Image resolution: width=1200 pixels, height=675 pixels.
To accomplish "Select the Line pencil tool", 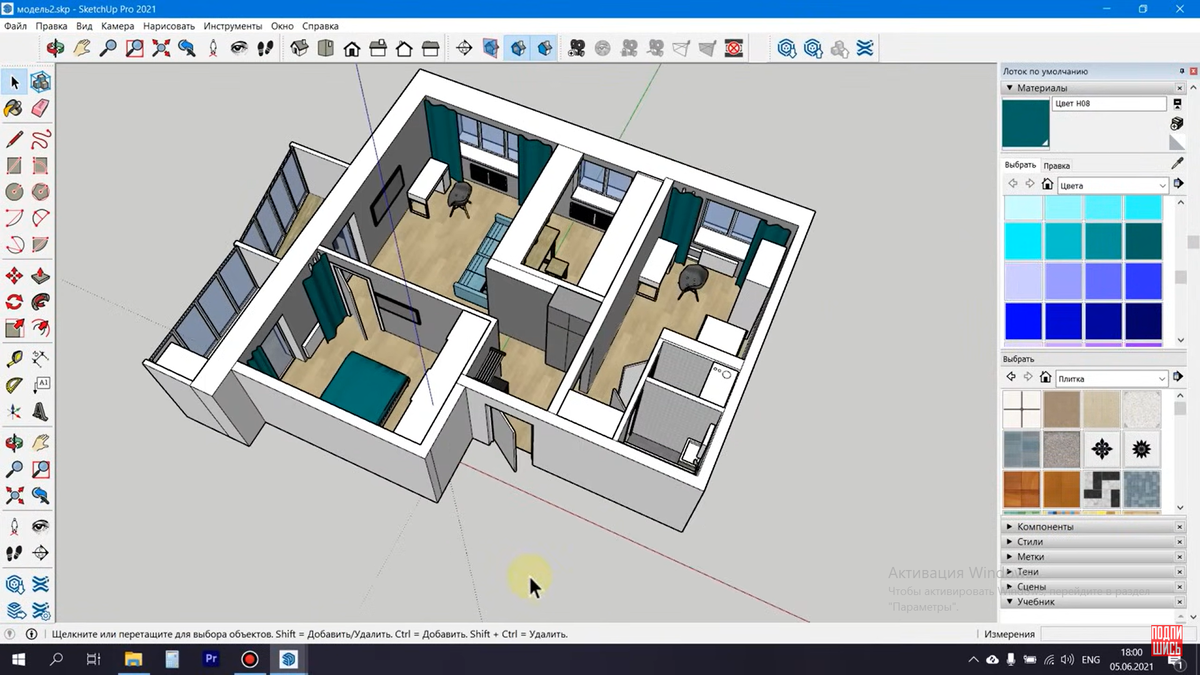I will tap(15, 139).
